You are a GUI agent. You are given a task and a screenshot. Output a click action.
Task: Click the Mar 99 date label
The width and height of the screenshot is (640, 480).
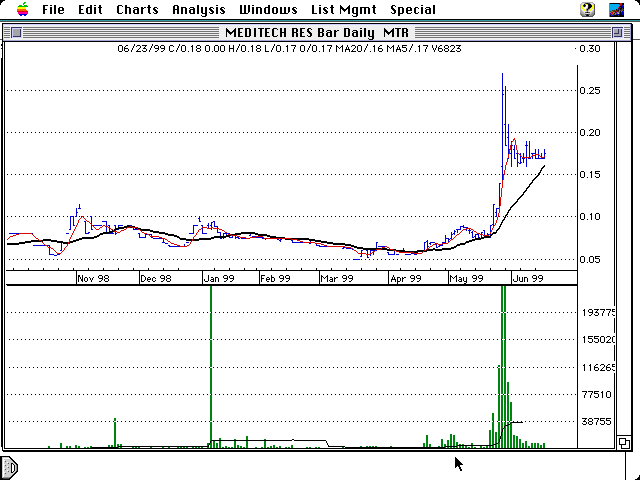point(337,278)
